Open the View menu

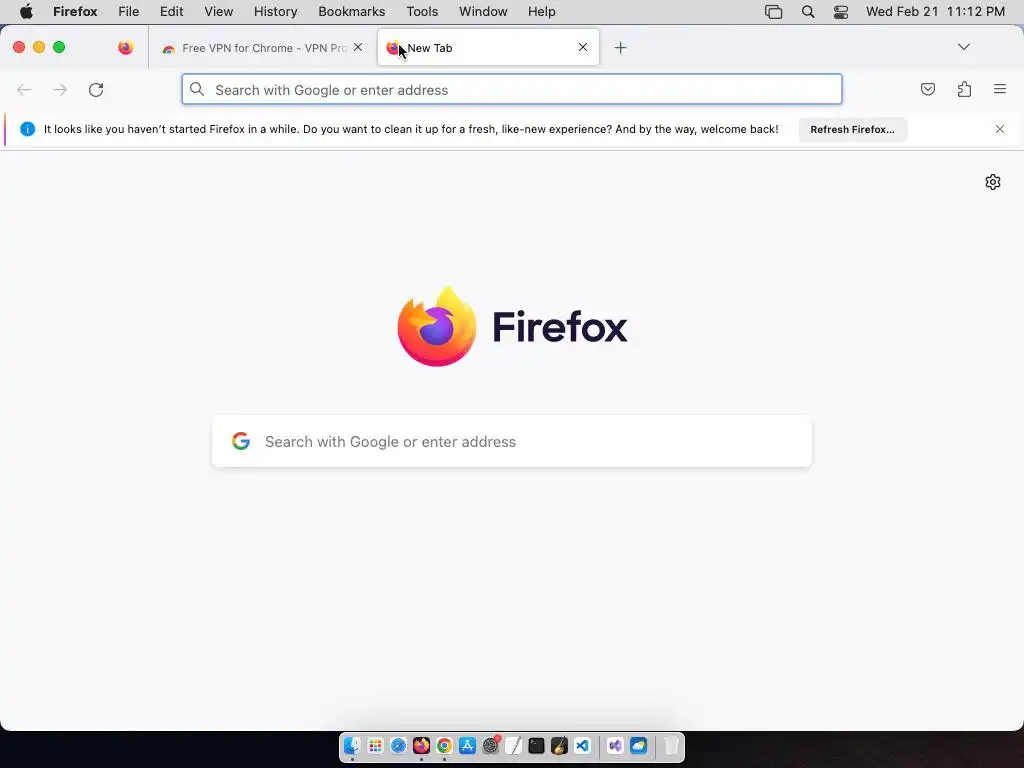(x=218, y=12)
